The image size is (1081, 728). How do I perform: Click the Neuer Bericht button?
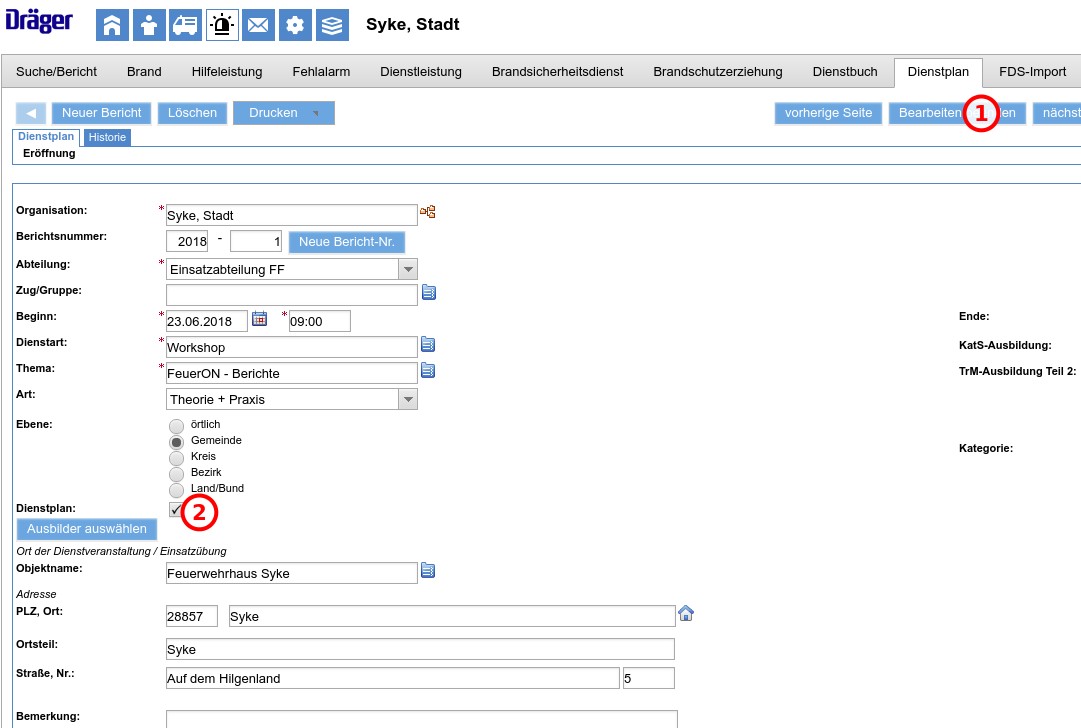click(101, 113)
